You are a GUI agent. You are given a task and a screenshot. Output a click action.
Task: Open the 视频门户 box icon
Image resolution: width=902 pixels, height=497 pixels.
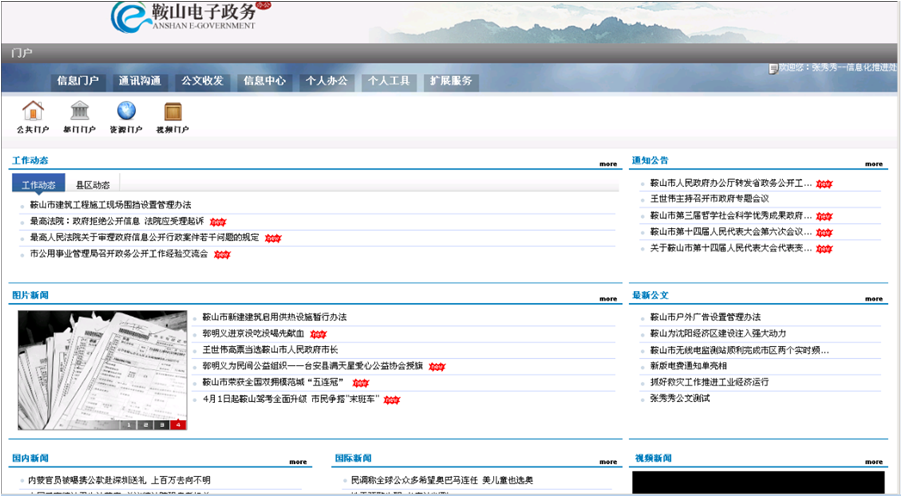tap(173, 111)
